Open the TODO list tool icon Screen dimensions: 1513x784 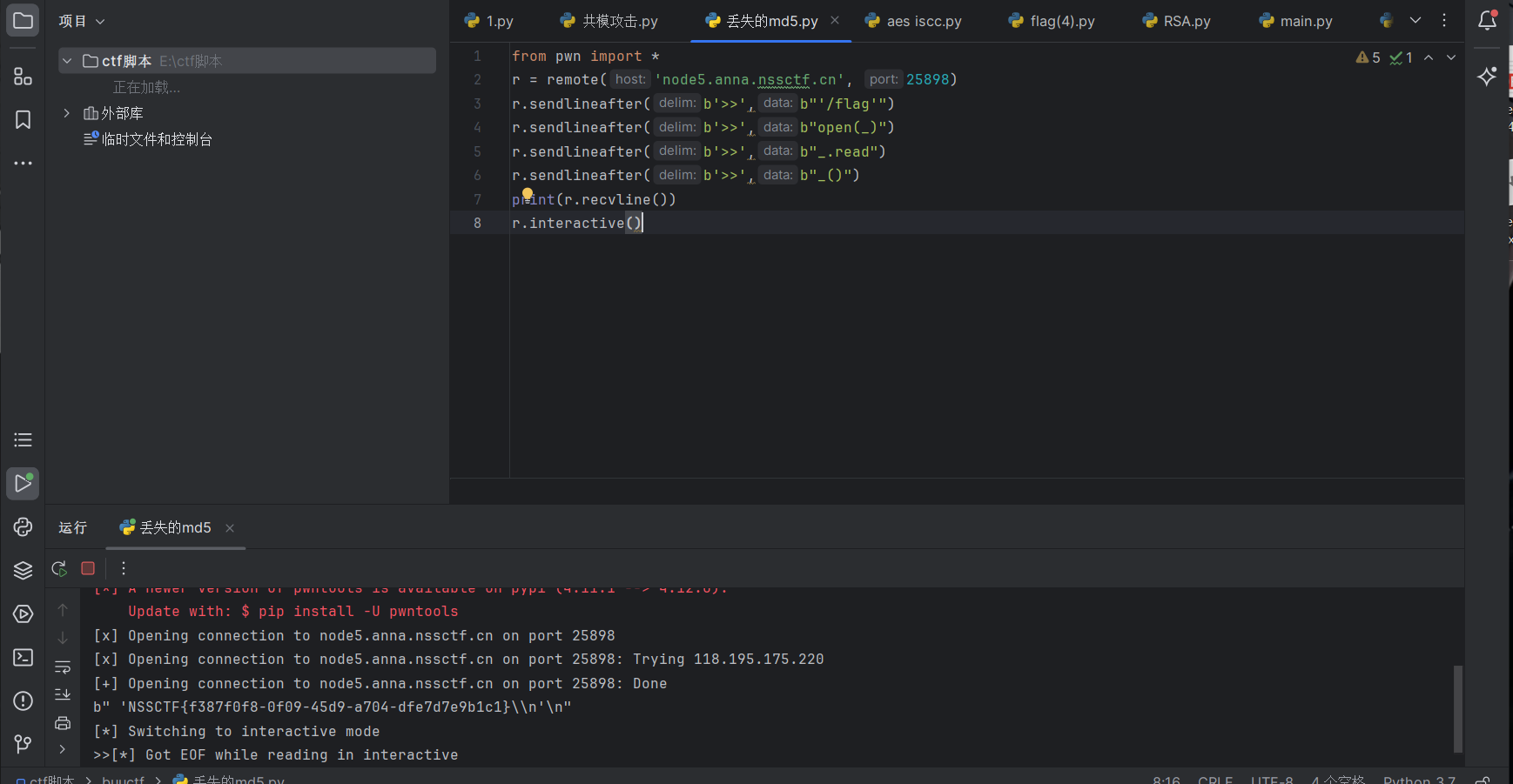tap(23, 440)
